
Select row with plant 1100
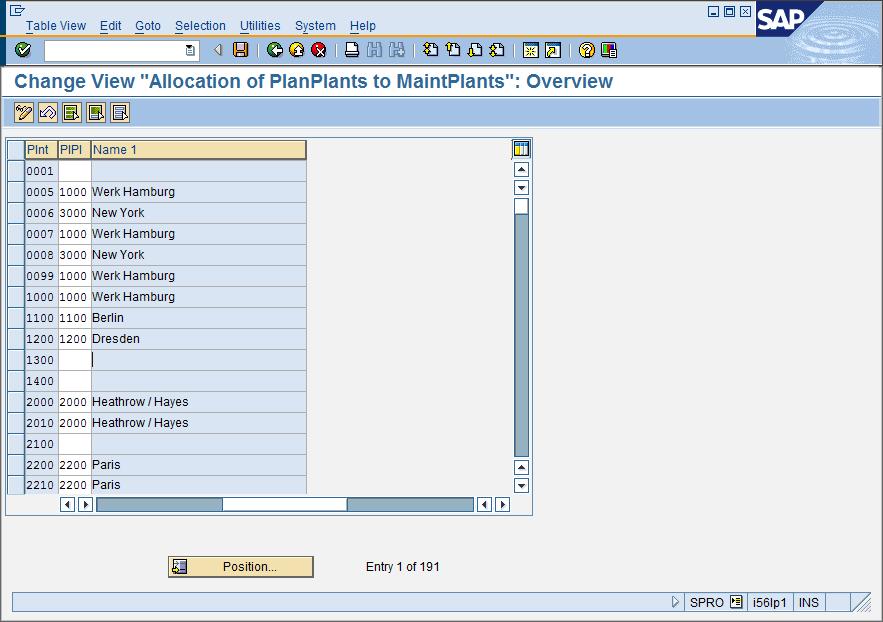(16, 318)
